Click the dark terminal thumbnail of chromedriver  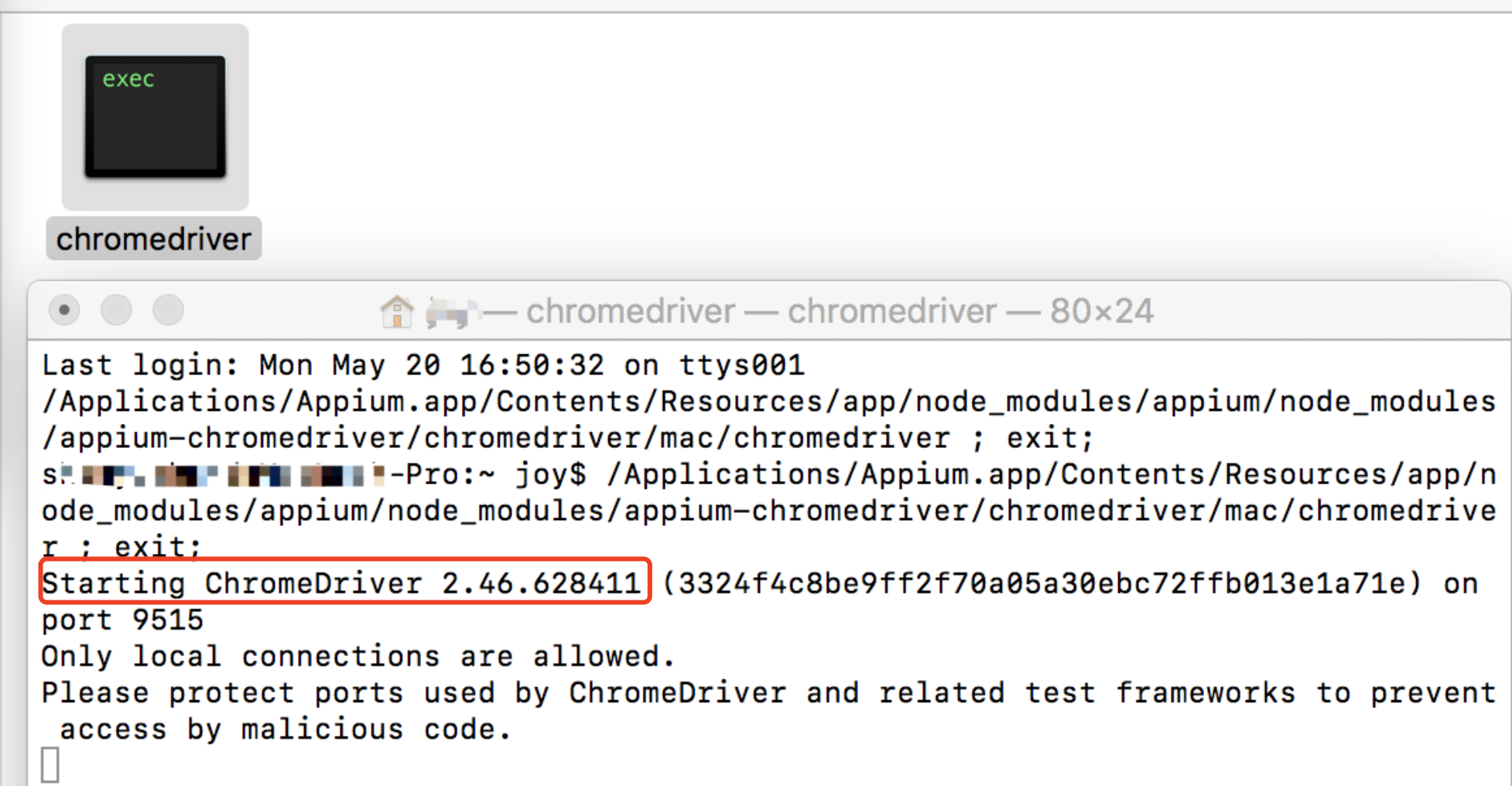153,116
